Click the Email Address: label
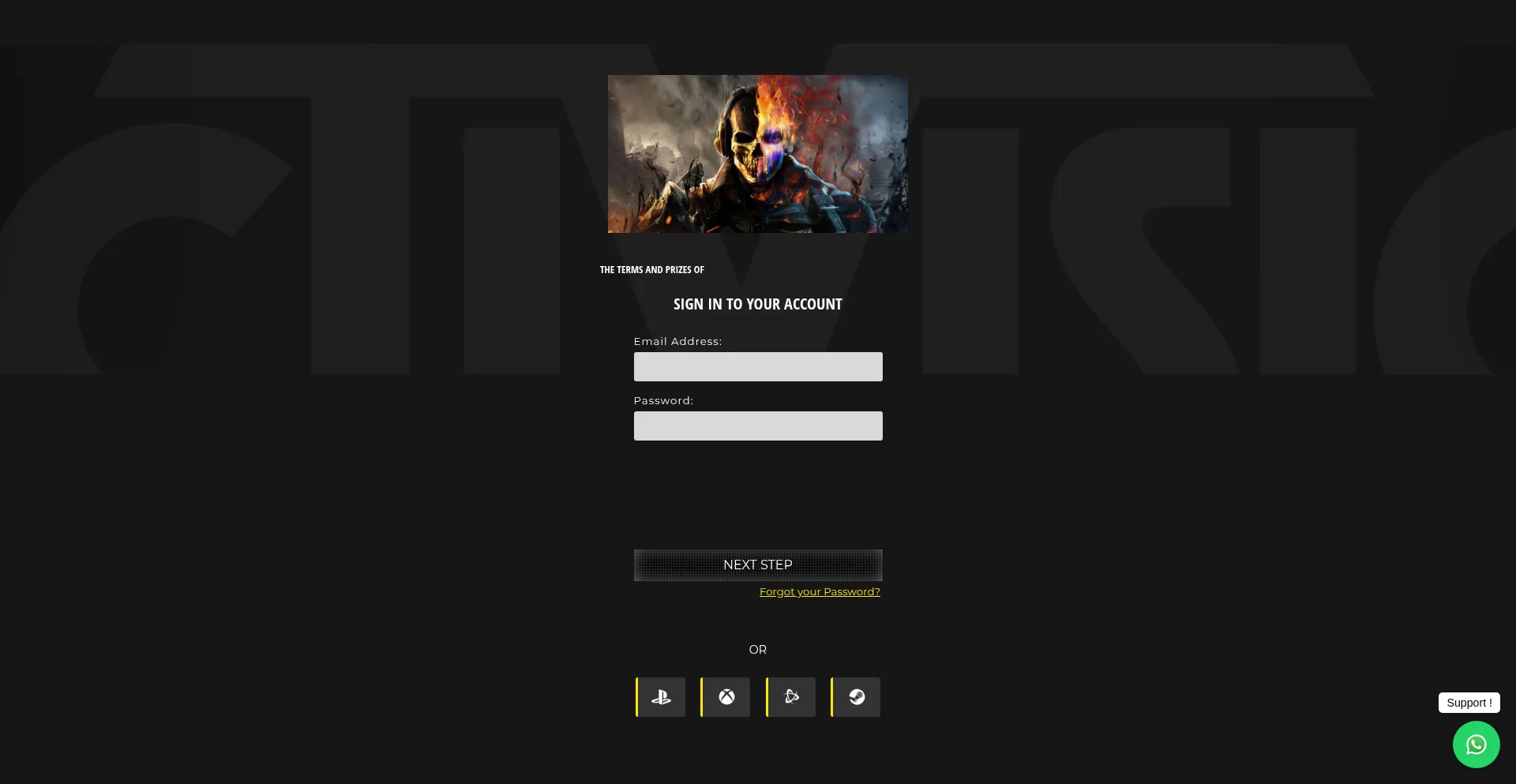This screenshot has width=1516, height=784. [677, 342]
